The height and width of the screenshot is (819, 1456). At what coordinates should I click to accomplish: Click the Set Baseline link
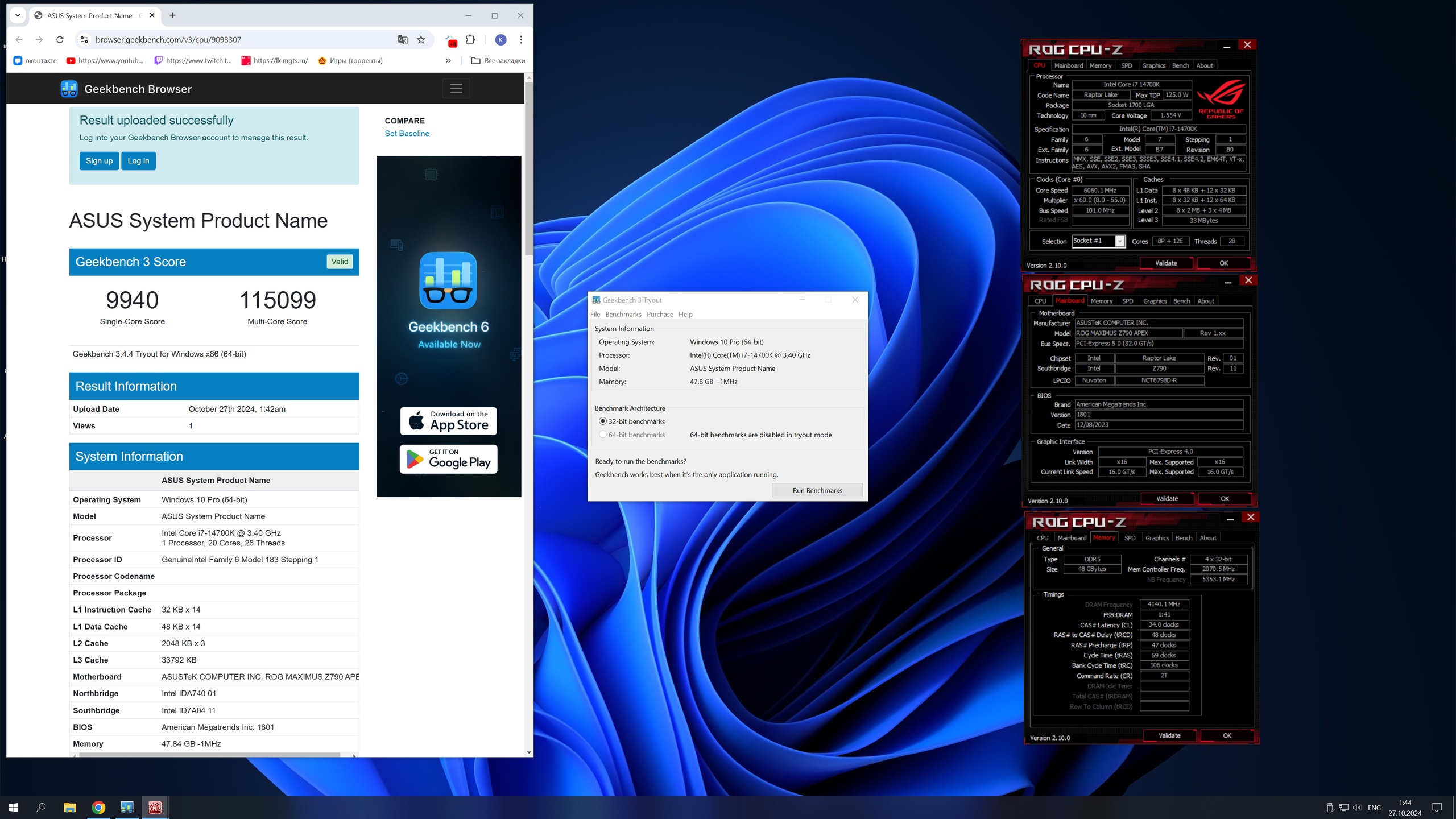[x=407, y=134]
